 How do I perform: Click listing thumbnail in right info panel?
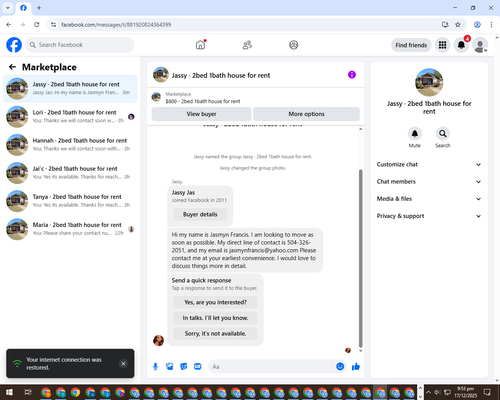429,82
